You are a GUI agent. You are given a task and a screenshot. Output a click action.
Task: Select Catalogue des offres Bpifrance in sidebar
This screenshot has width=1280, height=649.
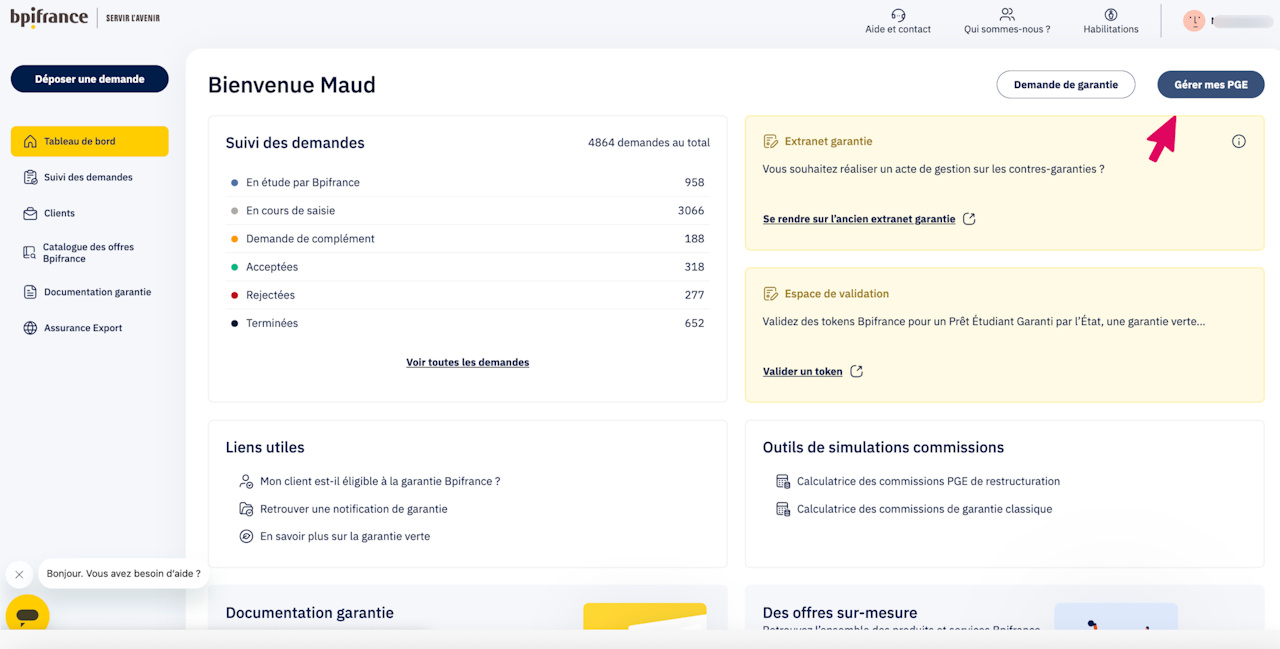pyautogui.click(x=90, y=253)
